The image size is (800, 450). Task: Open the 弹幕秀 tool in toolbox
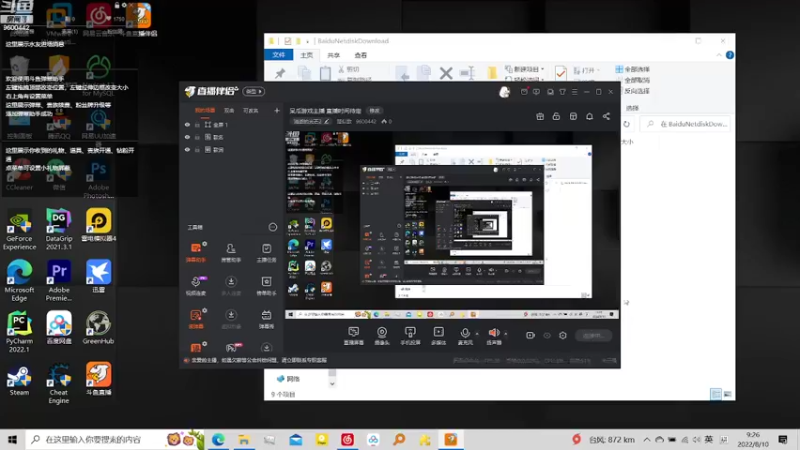tap(266, 319)
